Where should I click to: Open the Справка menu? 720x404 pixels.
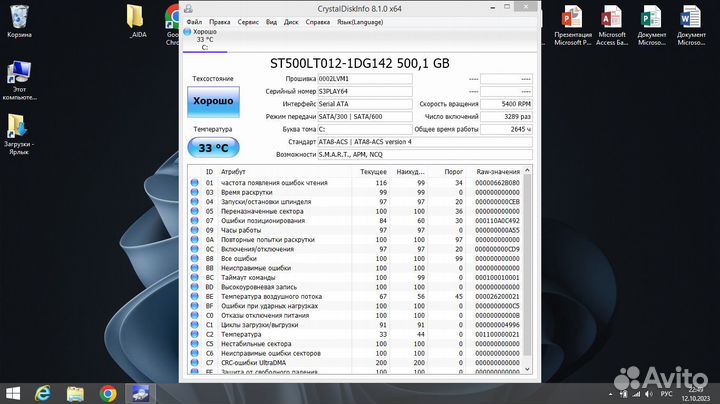318,22
